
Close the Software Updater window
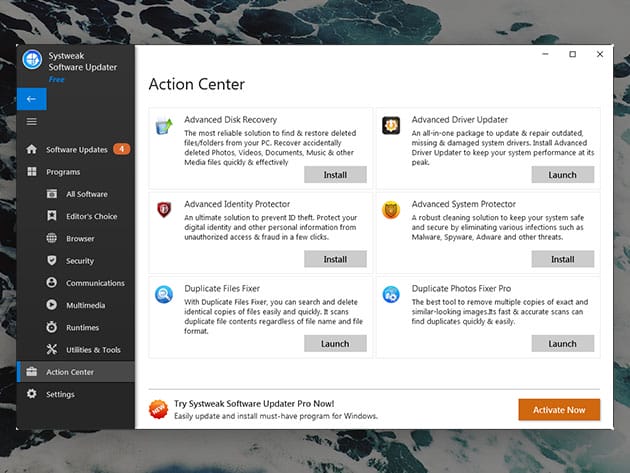(x=600, y=54)
